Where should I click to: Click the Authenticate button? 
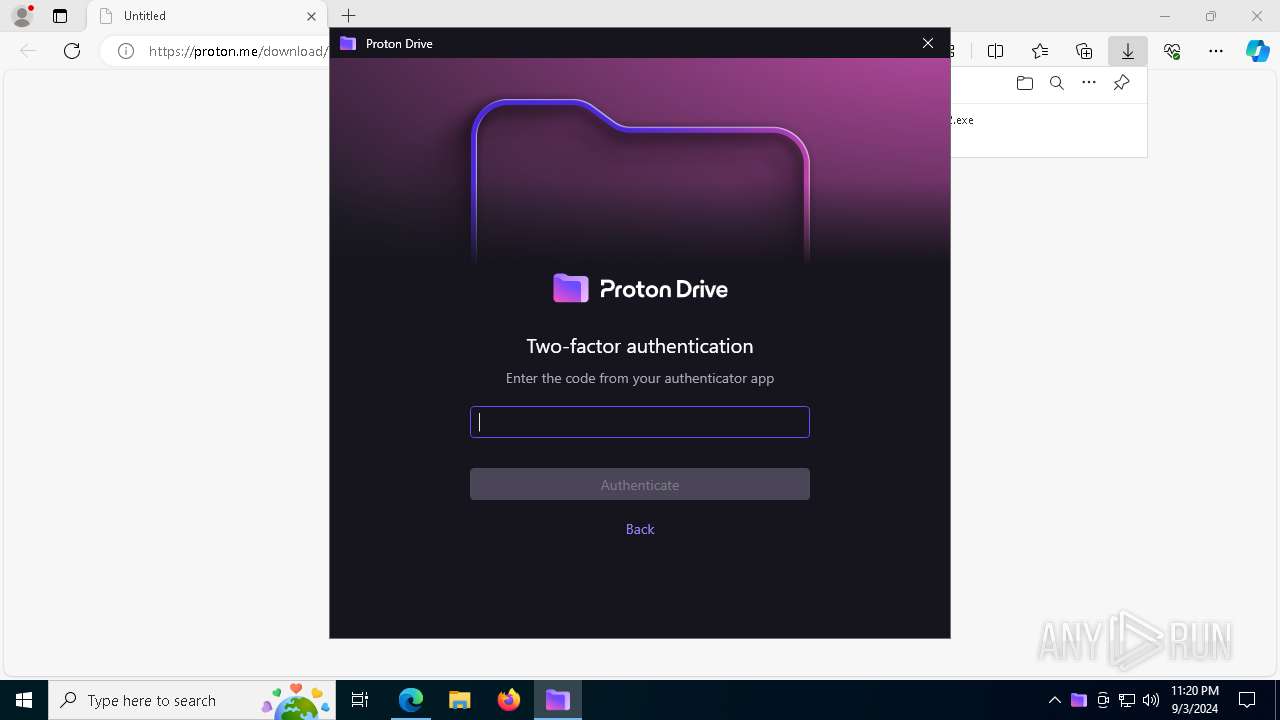coord(640,484)
